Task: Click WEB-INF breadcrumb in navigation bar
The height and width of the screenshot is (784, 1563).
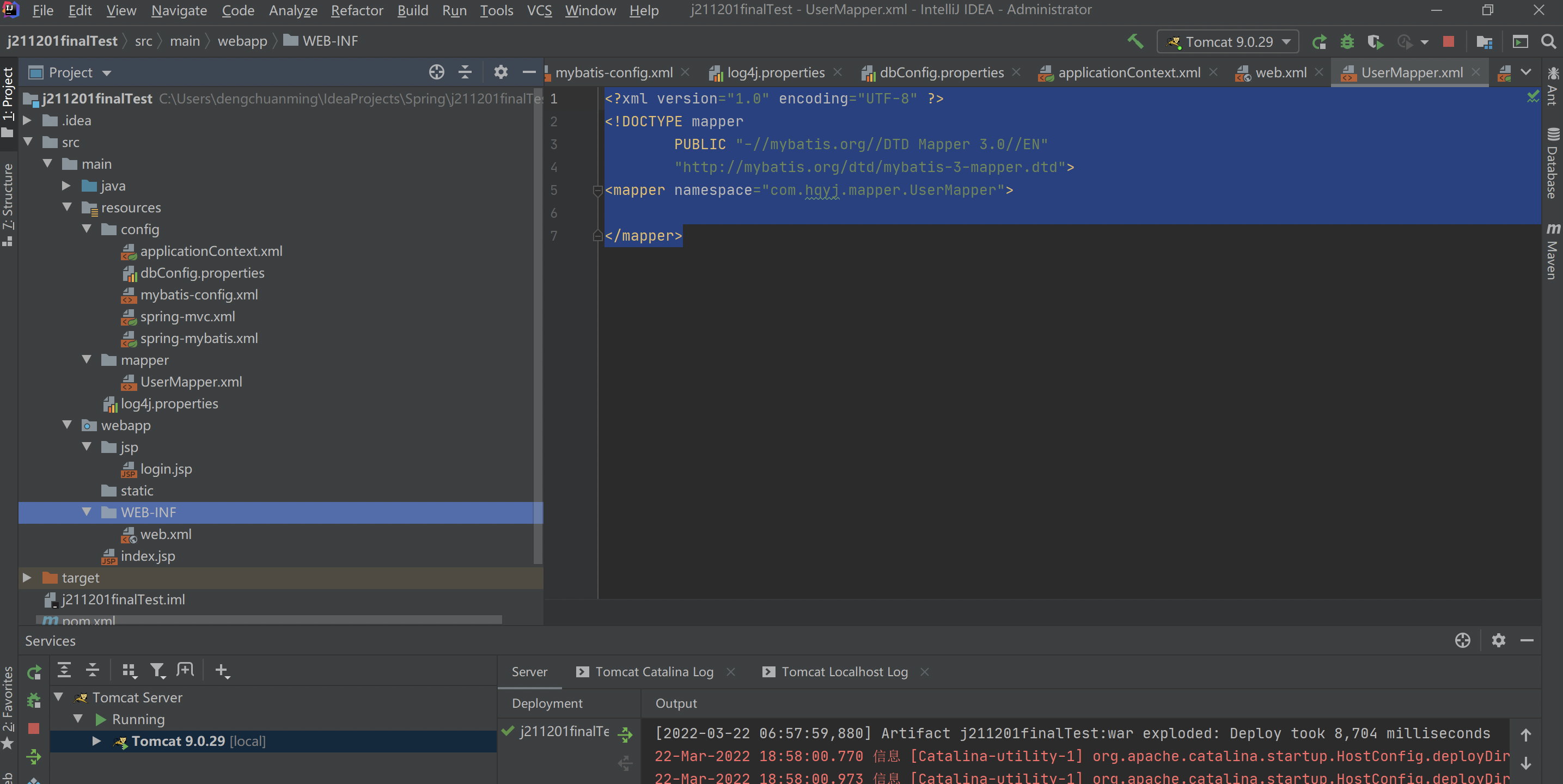Action: (329, 41)
